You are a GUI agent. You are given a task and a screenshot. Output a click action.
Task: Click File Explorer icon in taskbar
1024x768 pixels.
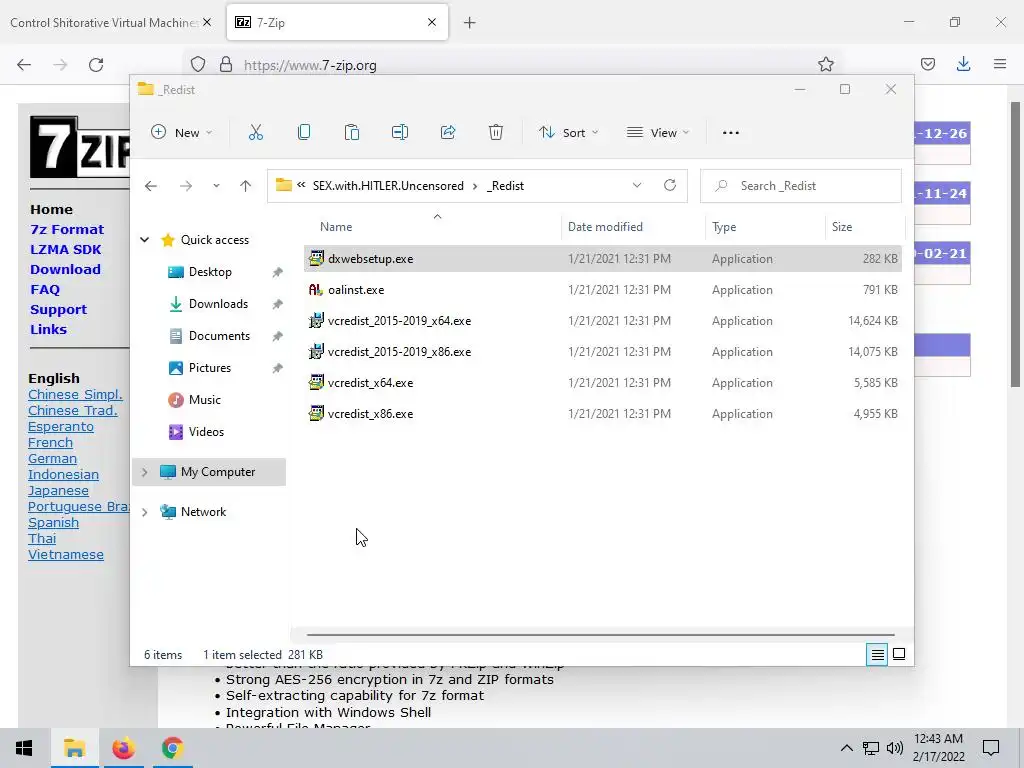coord(74,748)
